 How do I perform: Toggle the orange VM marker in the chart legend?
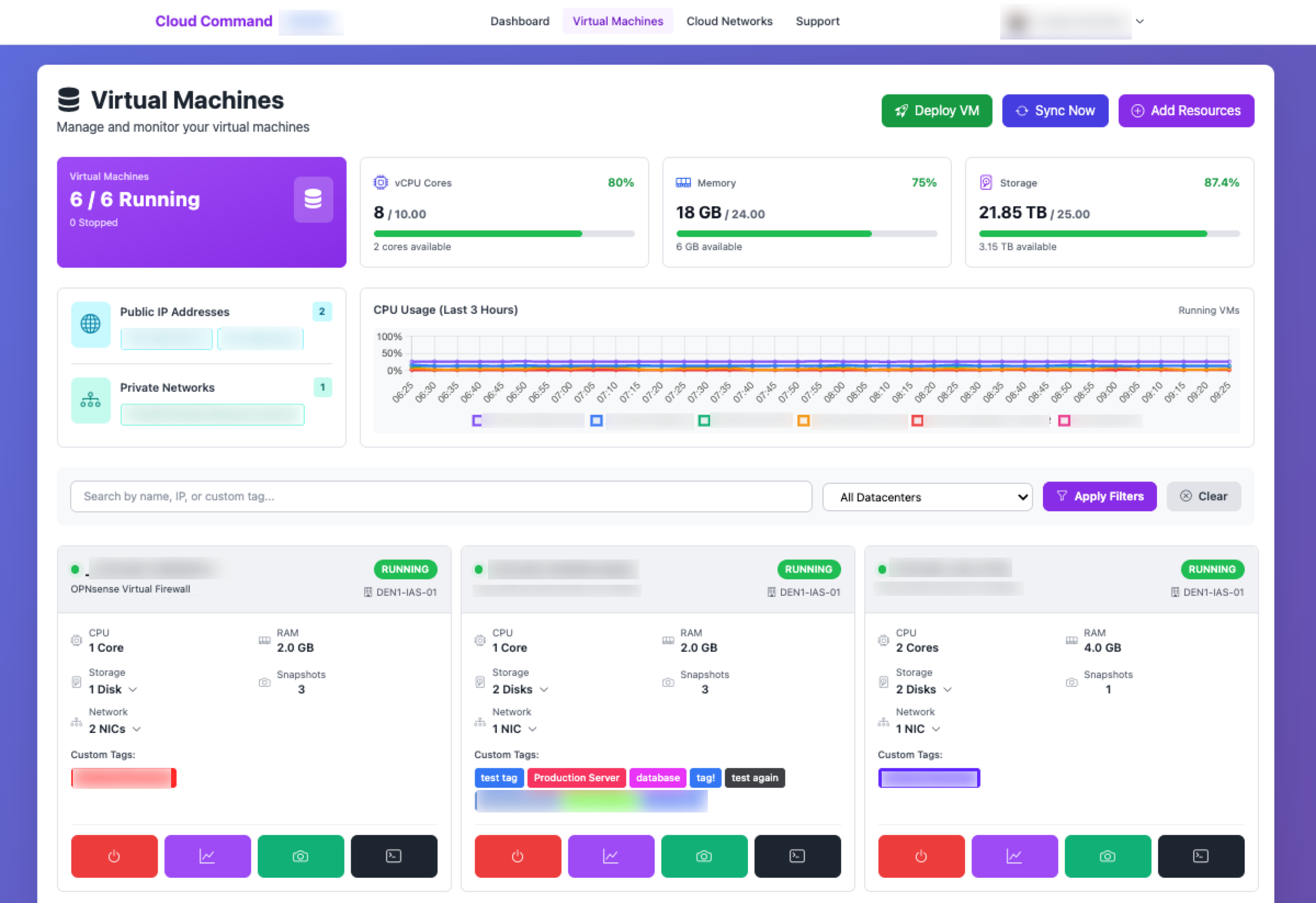coord(803,420)
